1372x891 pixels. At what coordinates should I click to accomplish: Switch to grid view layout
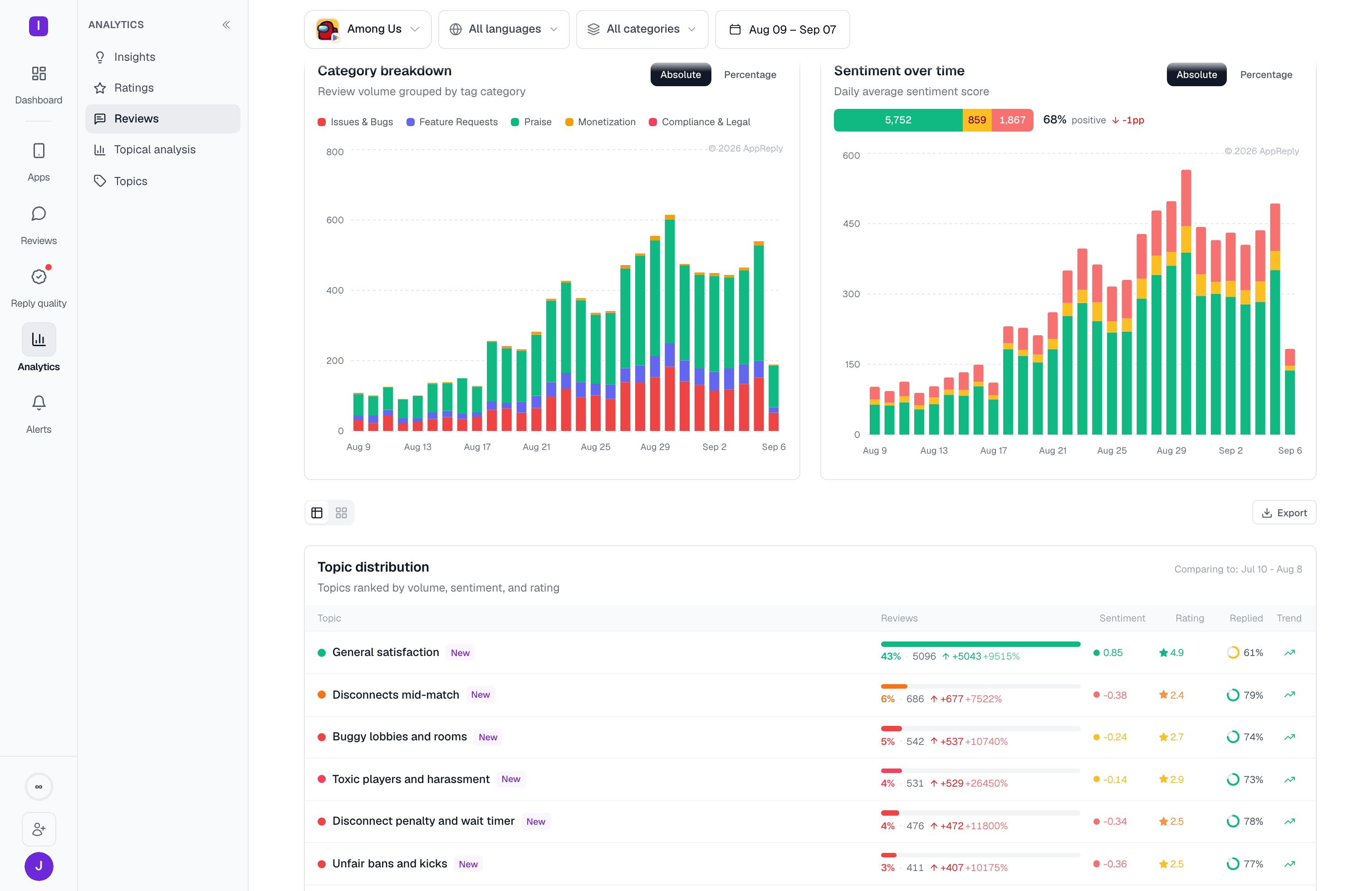[x=341, y=513]
